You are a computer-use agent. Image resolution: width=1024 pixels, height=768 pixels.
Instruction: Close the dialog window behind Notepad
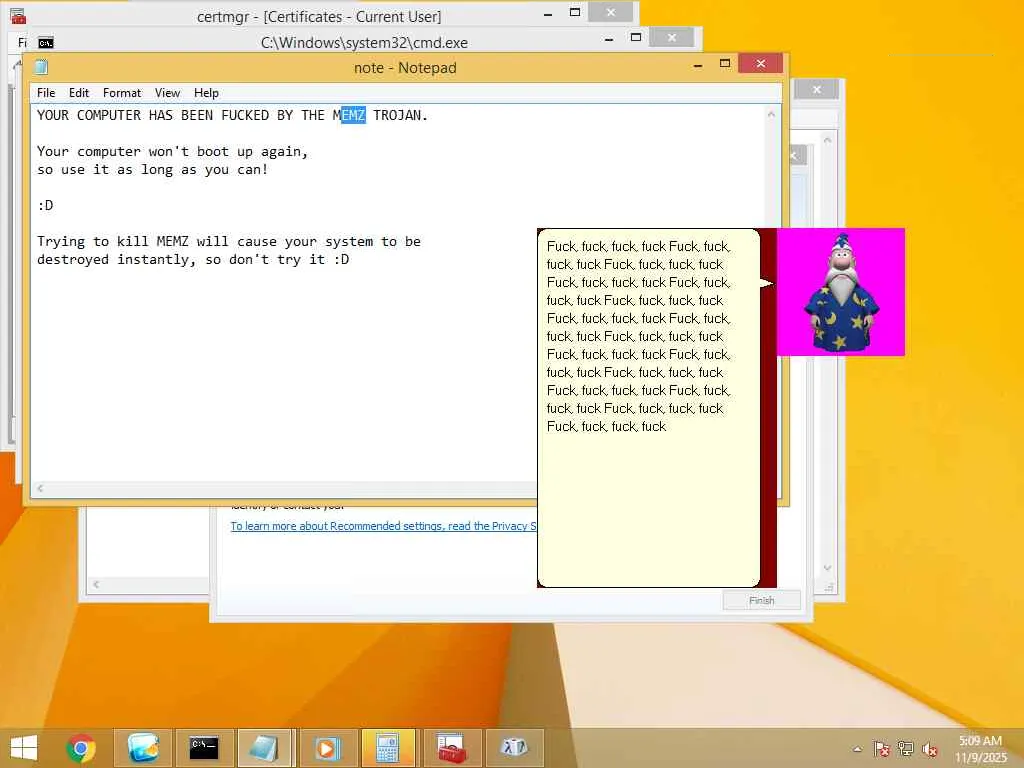tap(816, 89)
